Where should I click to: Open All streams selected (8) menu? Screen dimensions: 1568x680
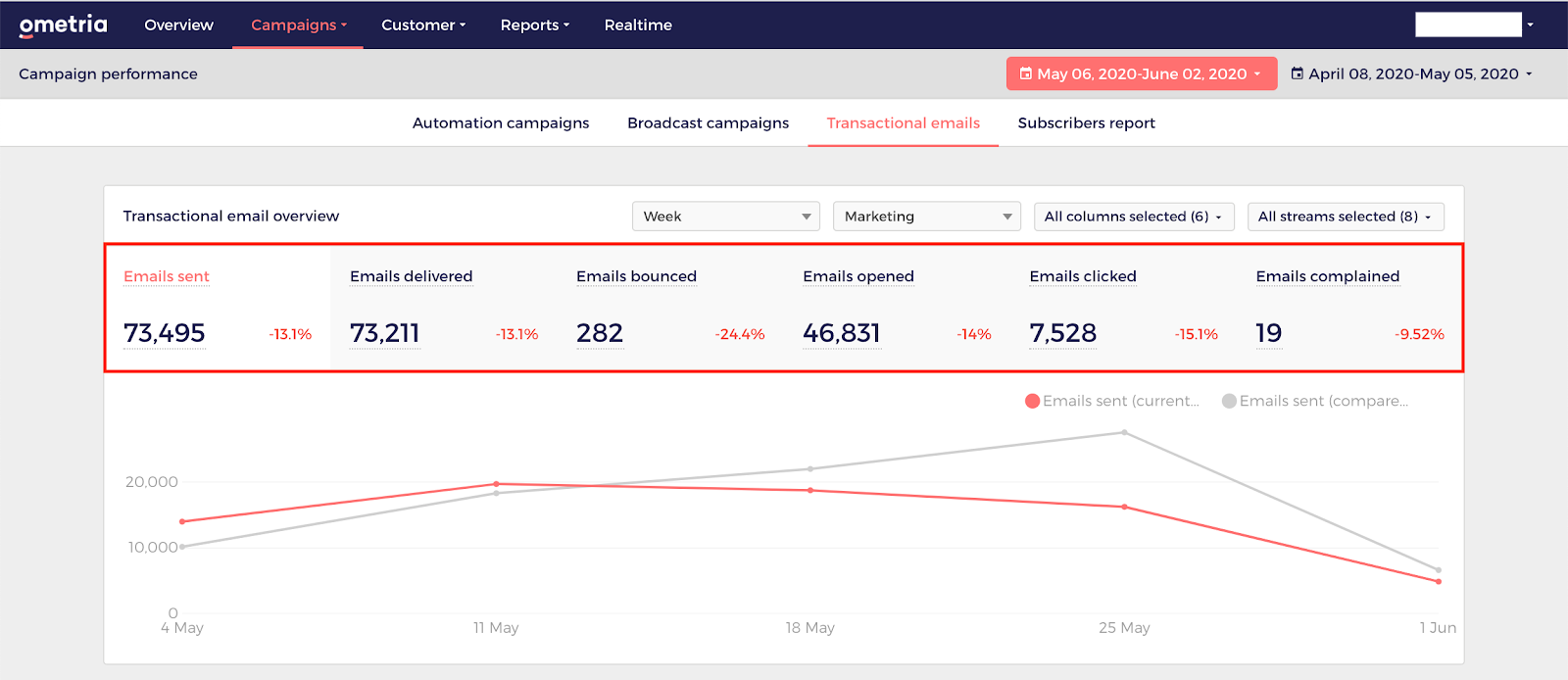click(1346, 217)
